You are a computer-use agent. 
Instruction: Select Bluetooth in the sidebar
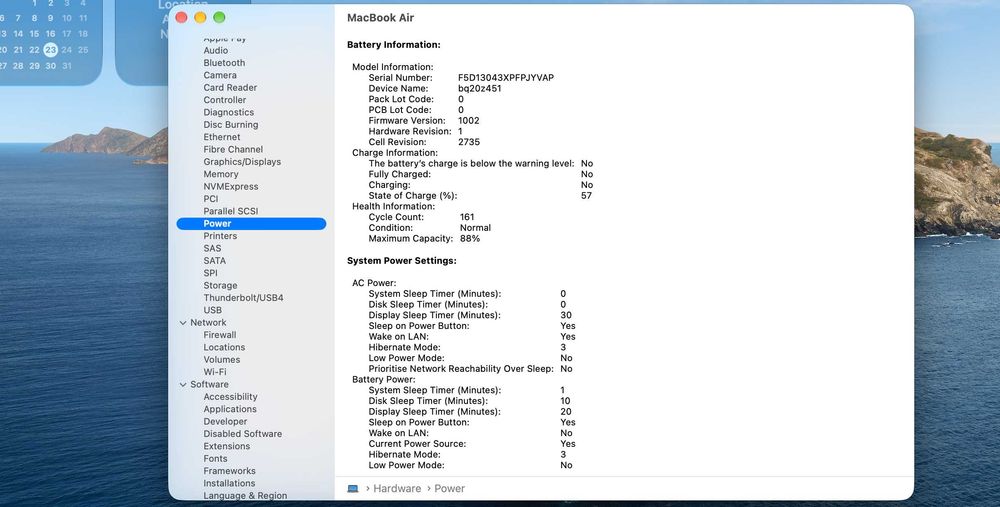(224, 62)
